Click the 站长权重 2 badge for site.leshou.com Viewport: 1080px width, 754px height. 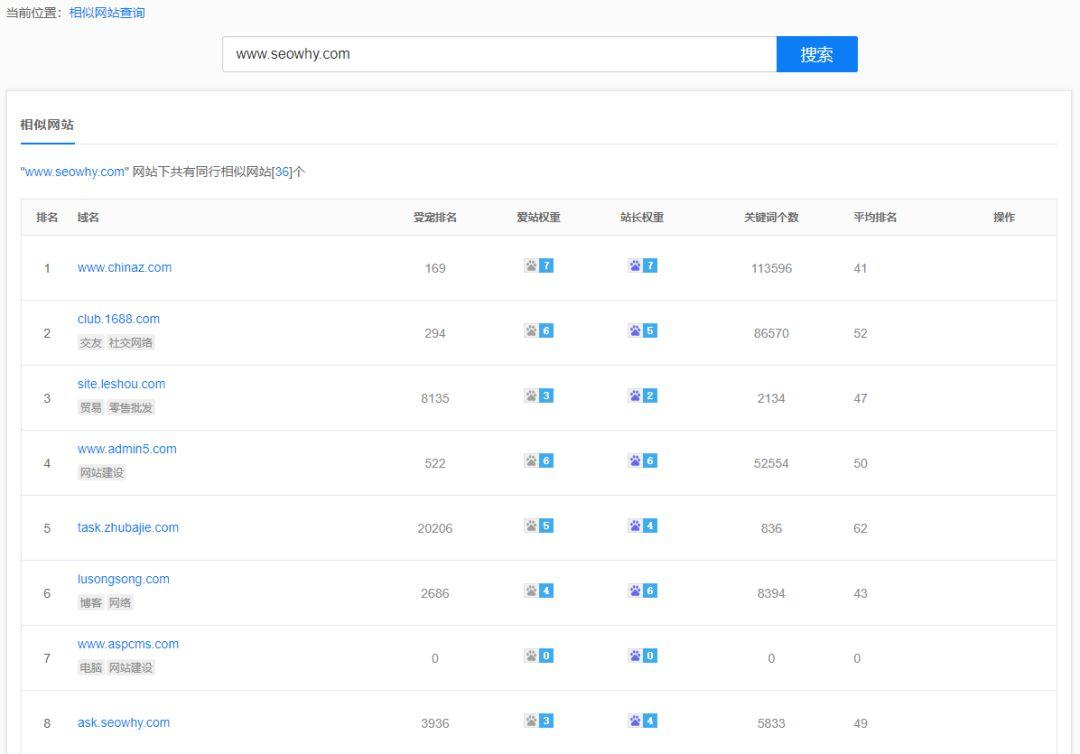[x=643, y=396]
